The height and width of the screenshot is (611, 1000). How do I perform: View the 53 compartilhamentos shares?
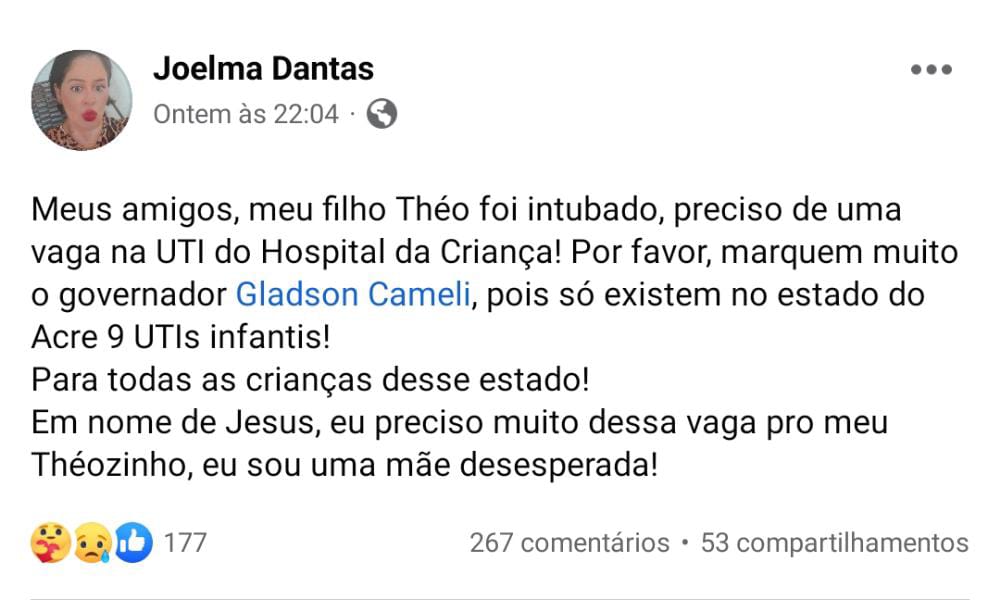[x=835, y=543]
